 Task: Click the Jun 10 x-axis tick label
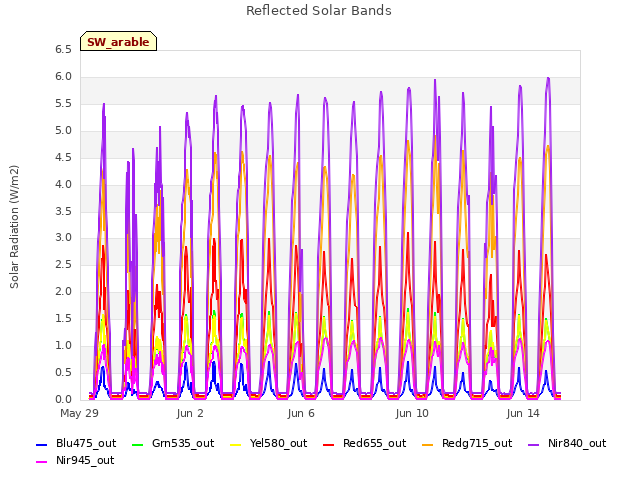click(x=412, y=413)
